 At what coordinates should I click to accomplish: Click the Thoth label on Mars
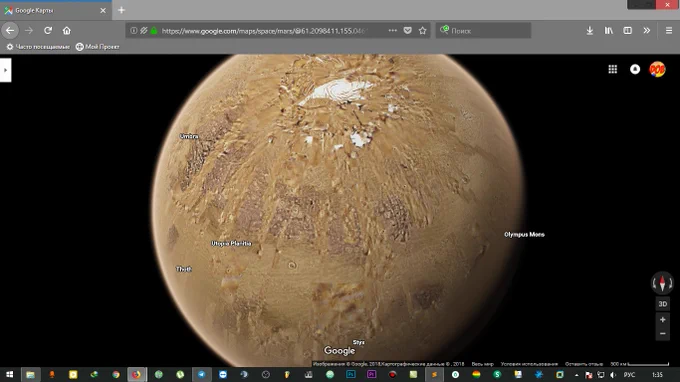pyautogui.click(x=183, y=269)
